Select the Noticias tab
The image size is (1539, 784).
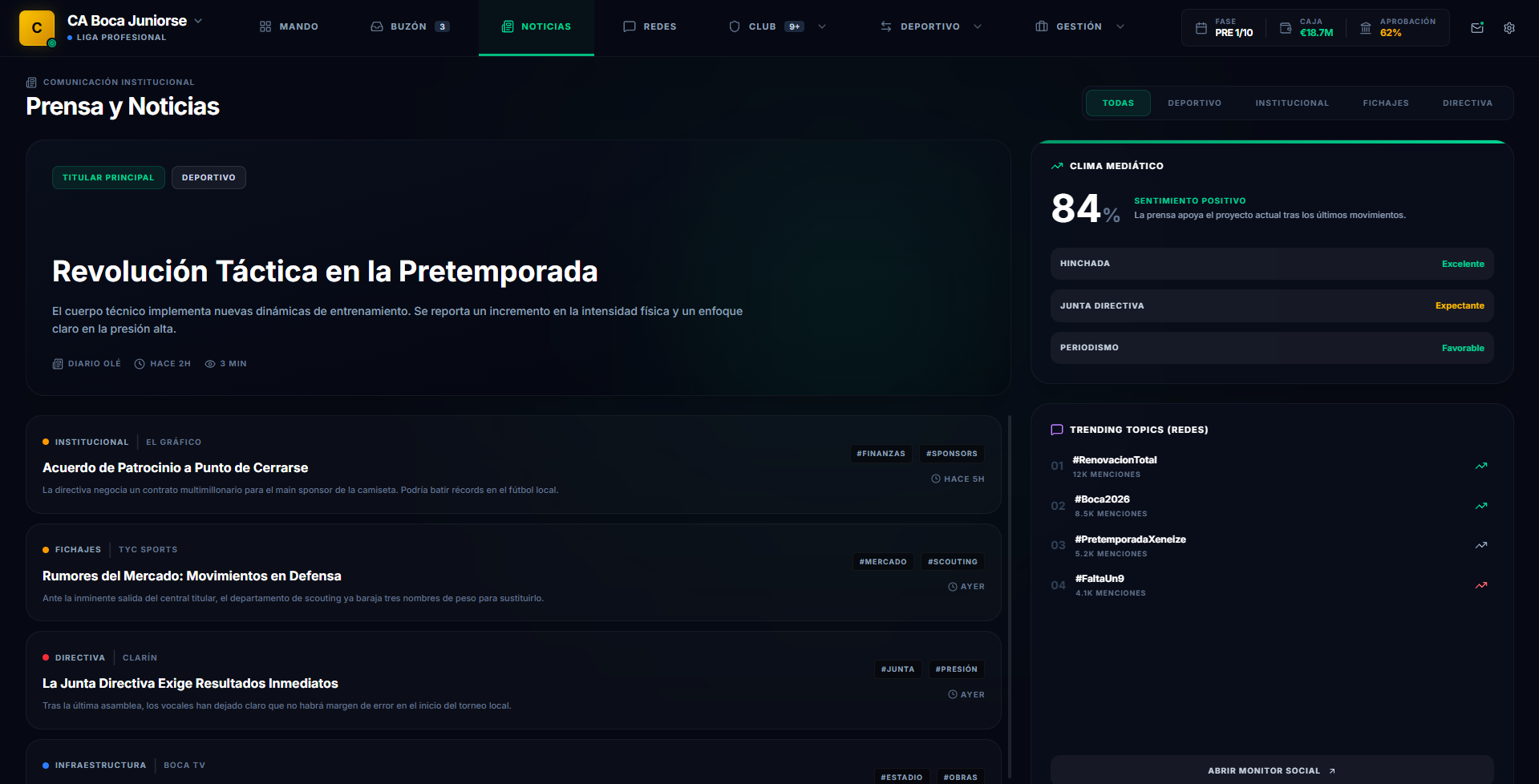point(537,26)
